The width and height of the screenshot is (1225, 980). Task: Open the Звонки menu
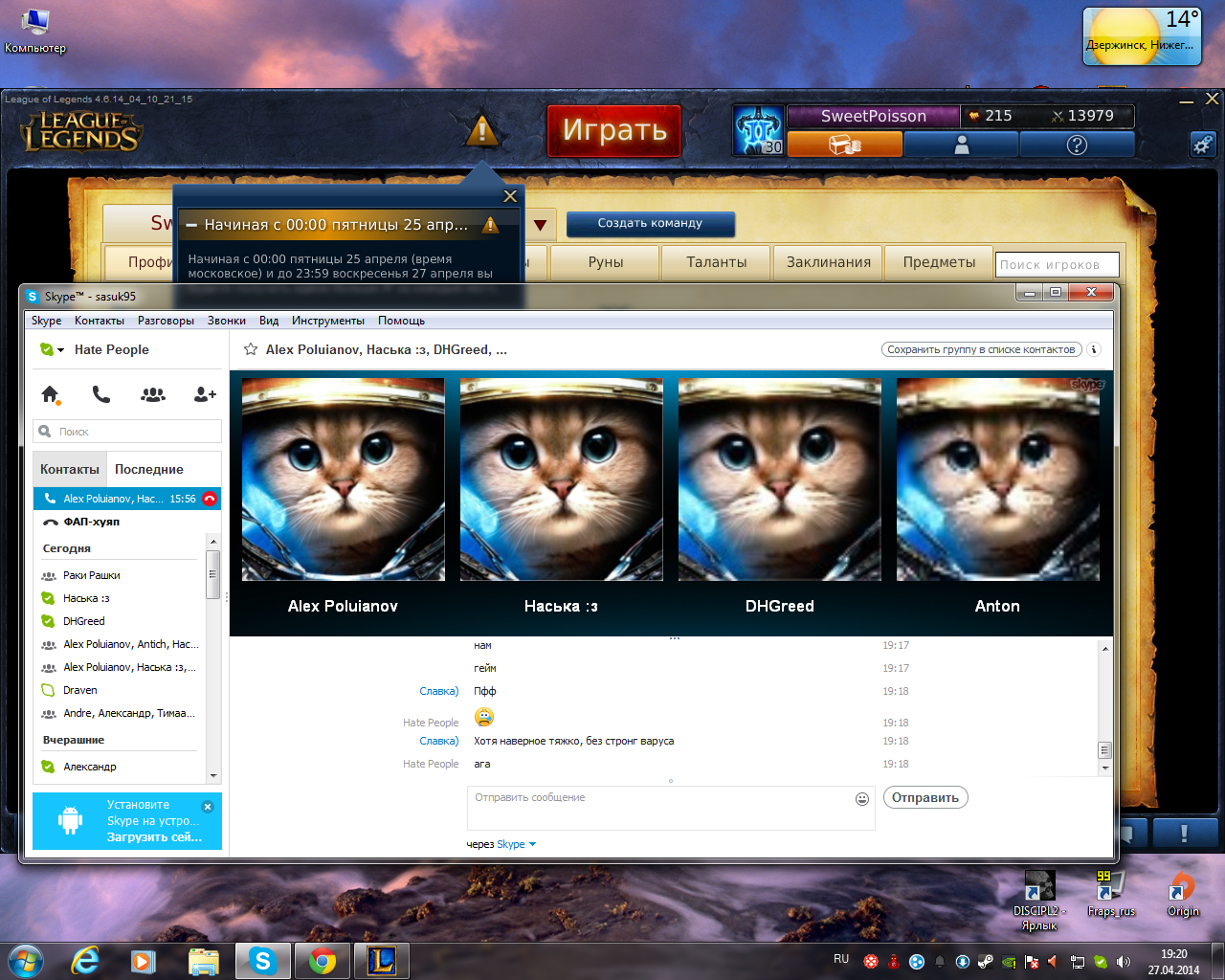pos(227,321)
